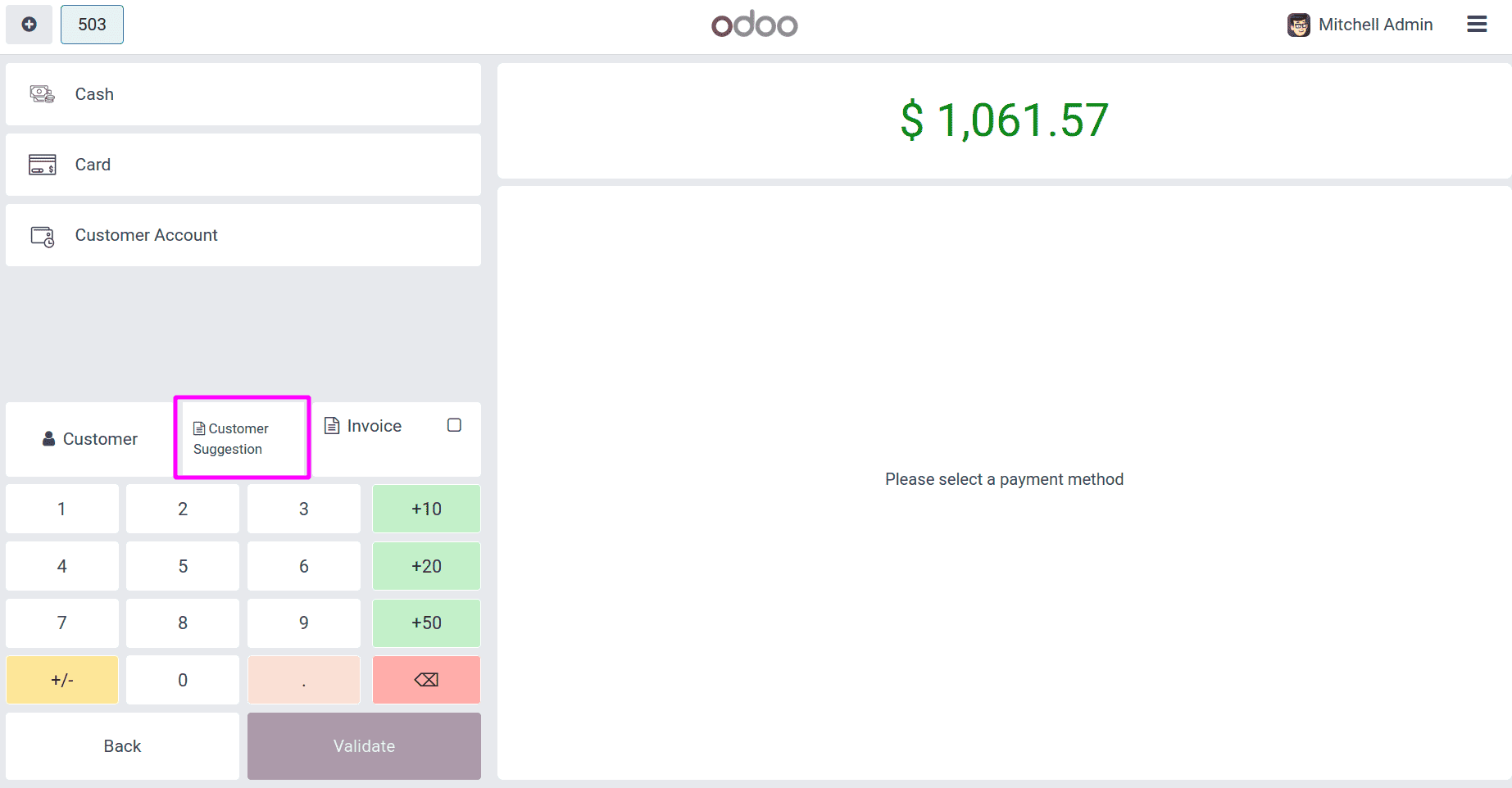
Task: Click Mitchell Admin avatar picture
Action: [1298, 25]
